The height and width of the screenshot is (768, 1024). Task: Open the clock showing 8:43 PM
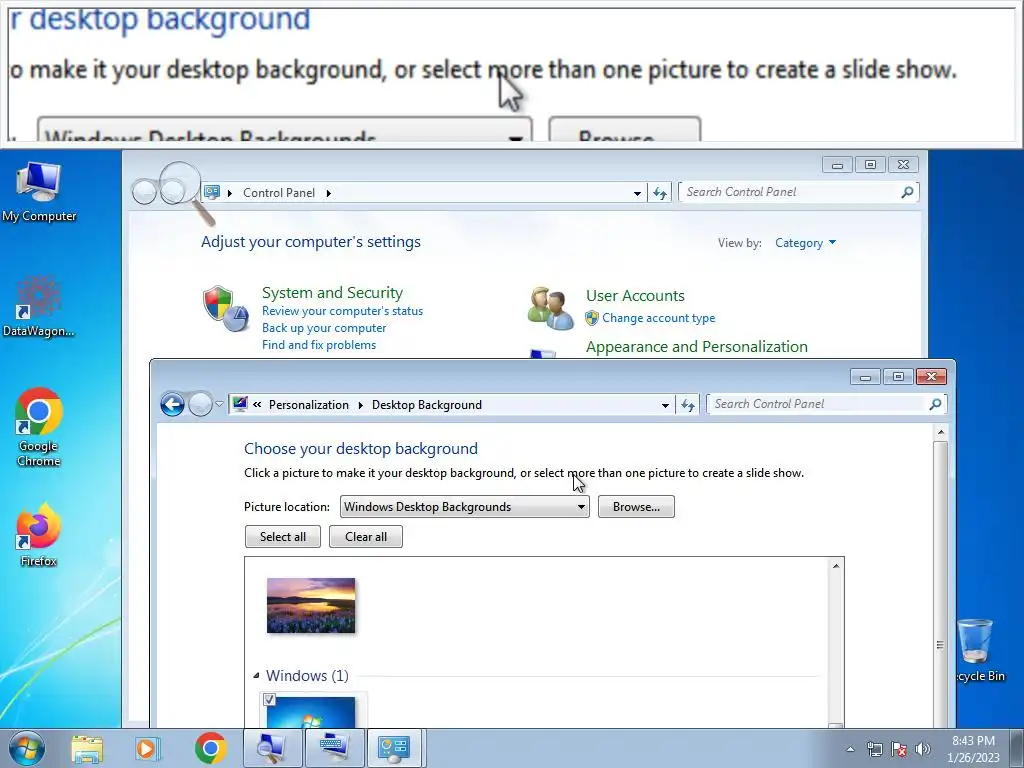(973, 741)
